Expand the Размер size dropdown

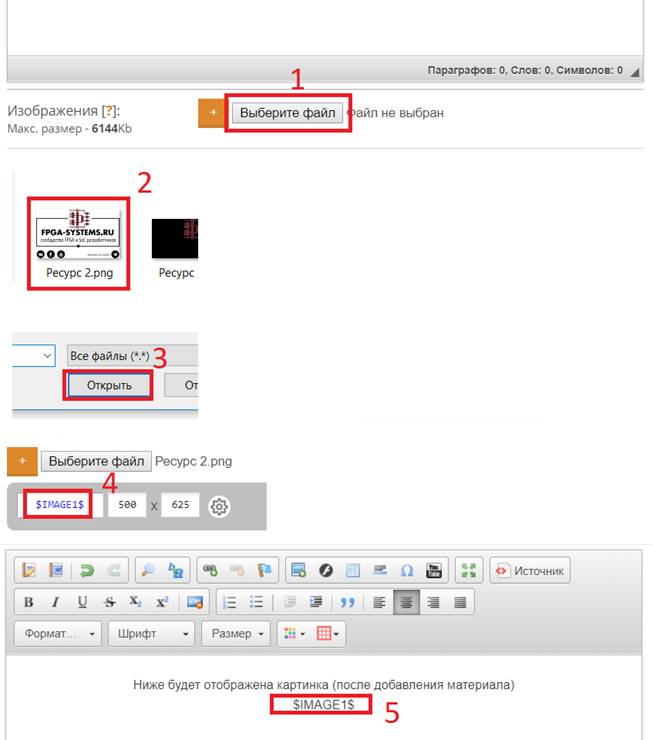click(x=237, y=634)
